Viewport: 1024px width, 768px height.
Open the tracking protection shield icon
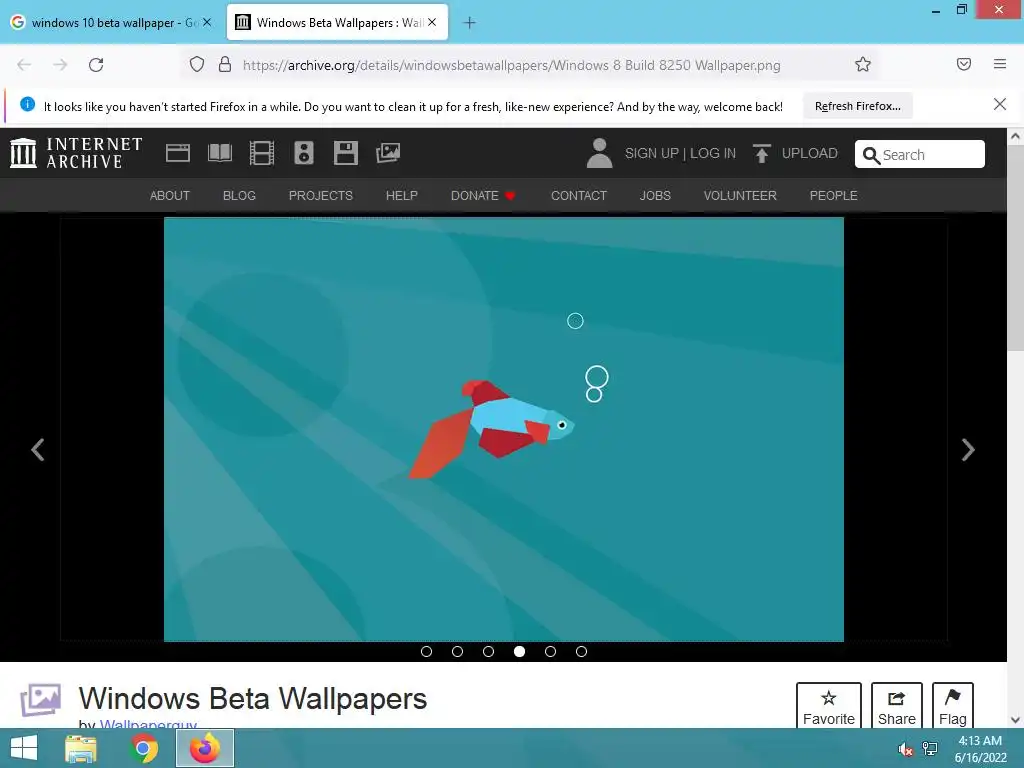(197, 65)
